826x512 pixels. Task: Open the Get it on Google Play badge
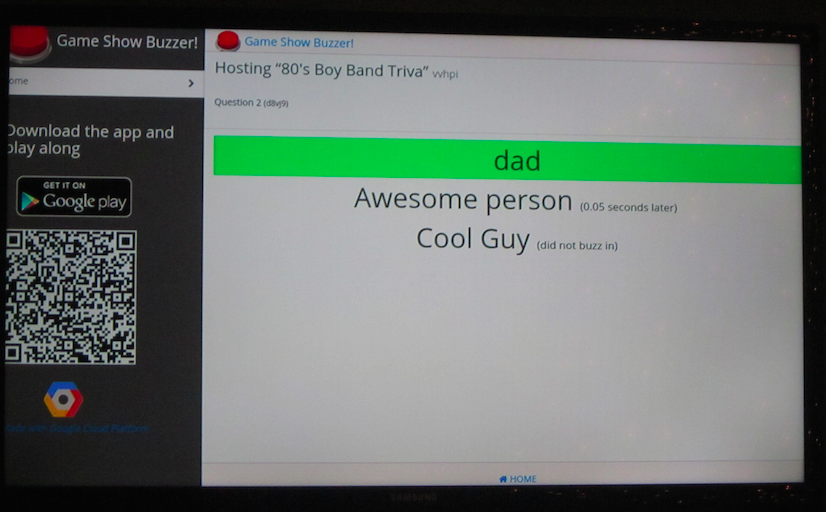click(74, 196)
